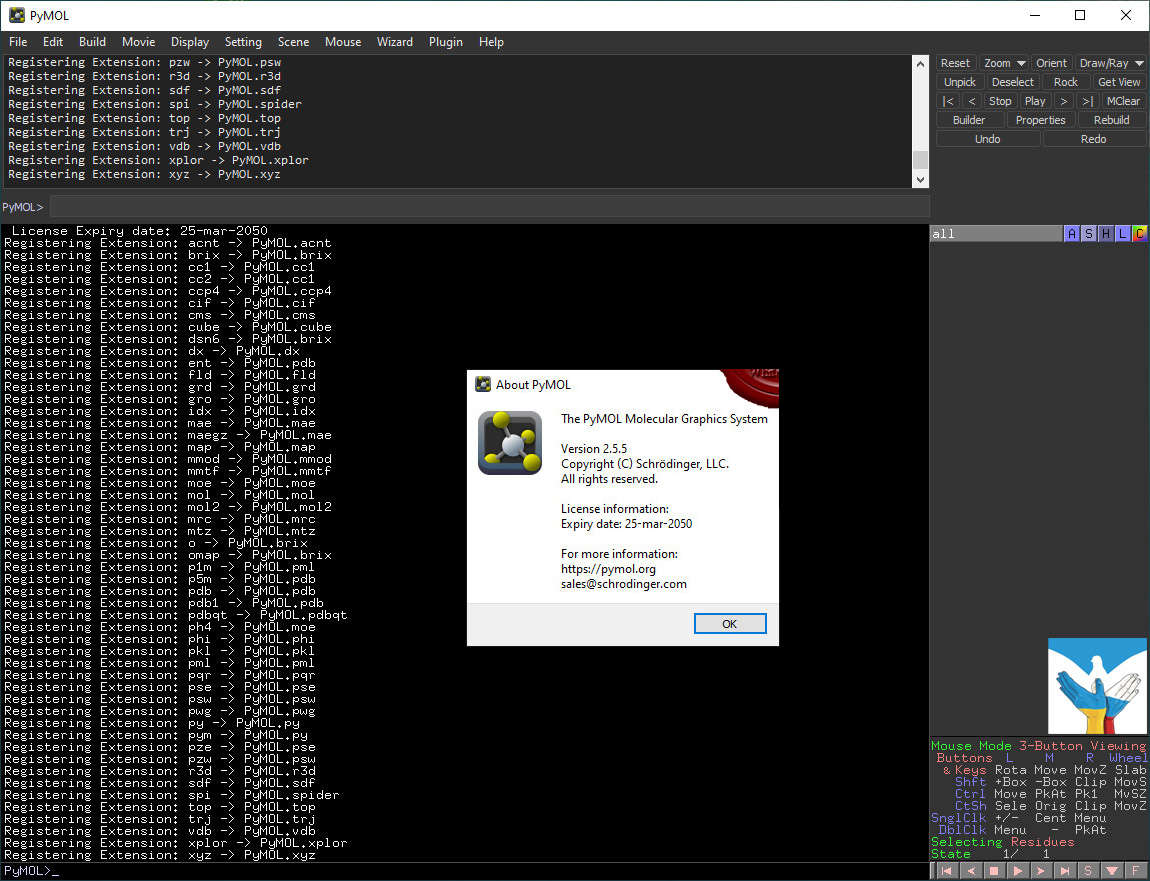Click OK in the About PyMOL dialog
The image size is (1150, 881).
tap(730, 624)
